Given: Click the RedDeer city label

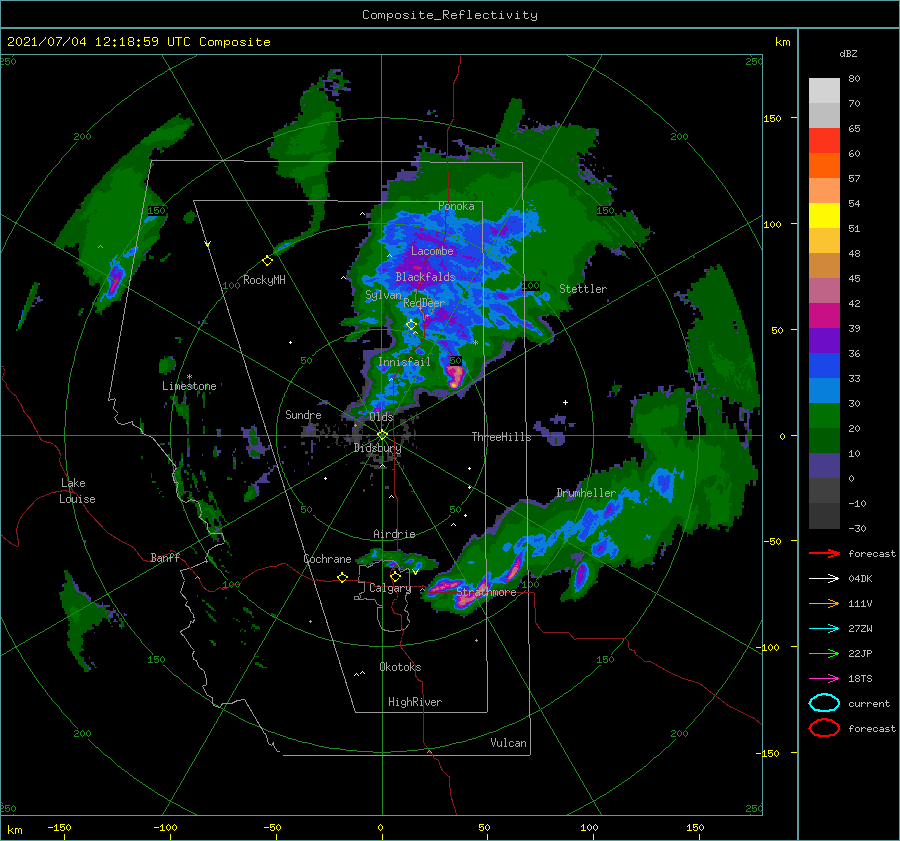Looking at the screenshot, I should (424, 303).
